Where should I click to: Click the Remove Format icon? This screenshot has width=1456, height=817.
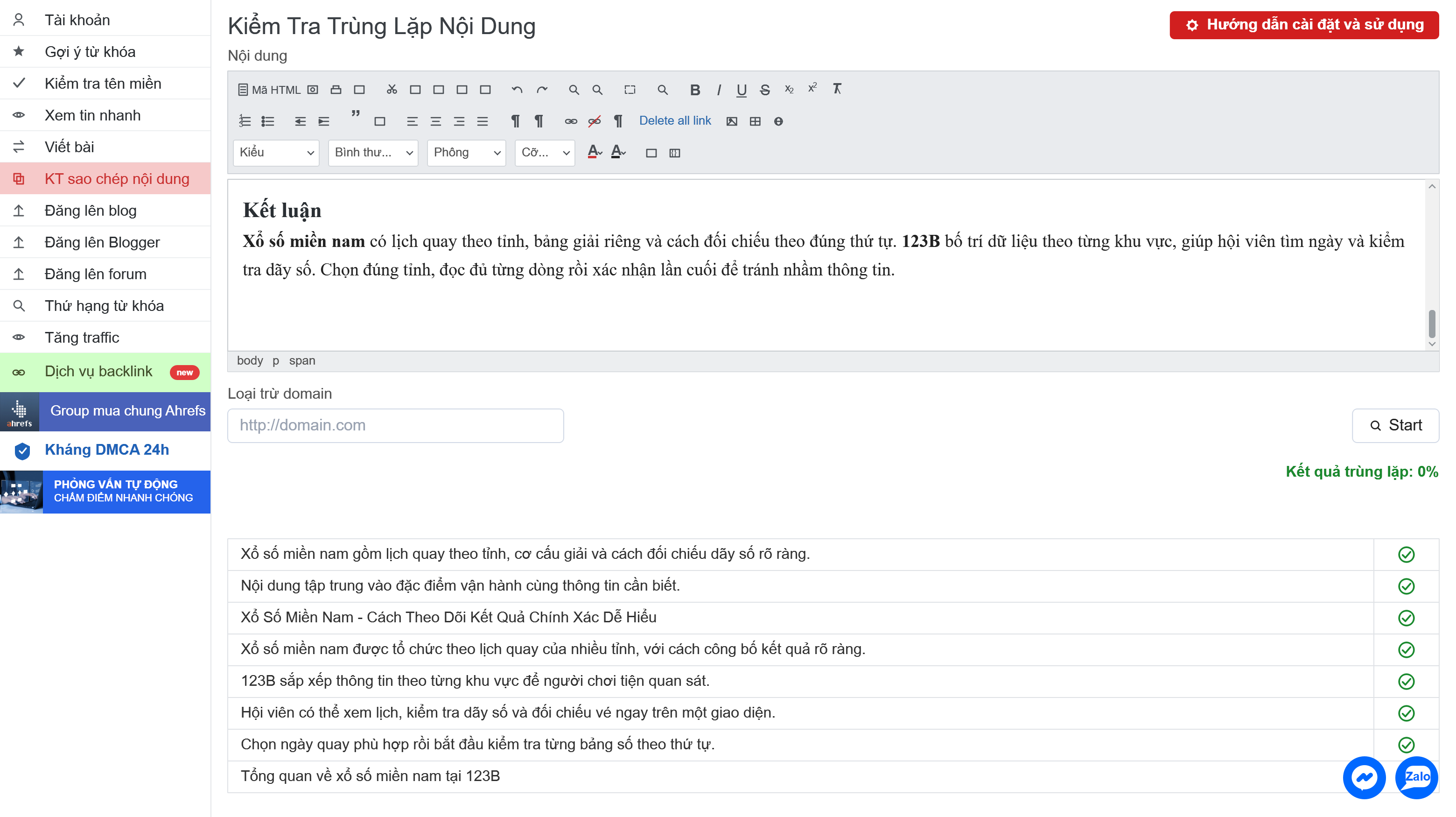click(x=837, y=89)
